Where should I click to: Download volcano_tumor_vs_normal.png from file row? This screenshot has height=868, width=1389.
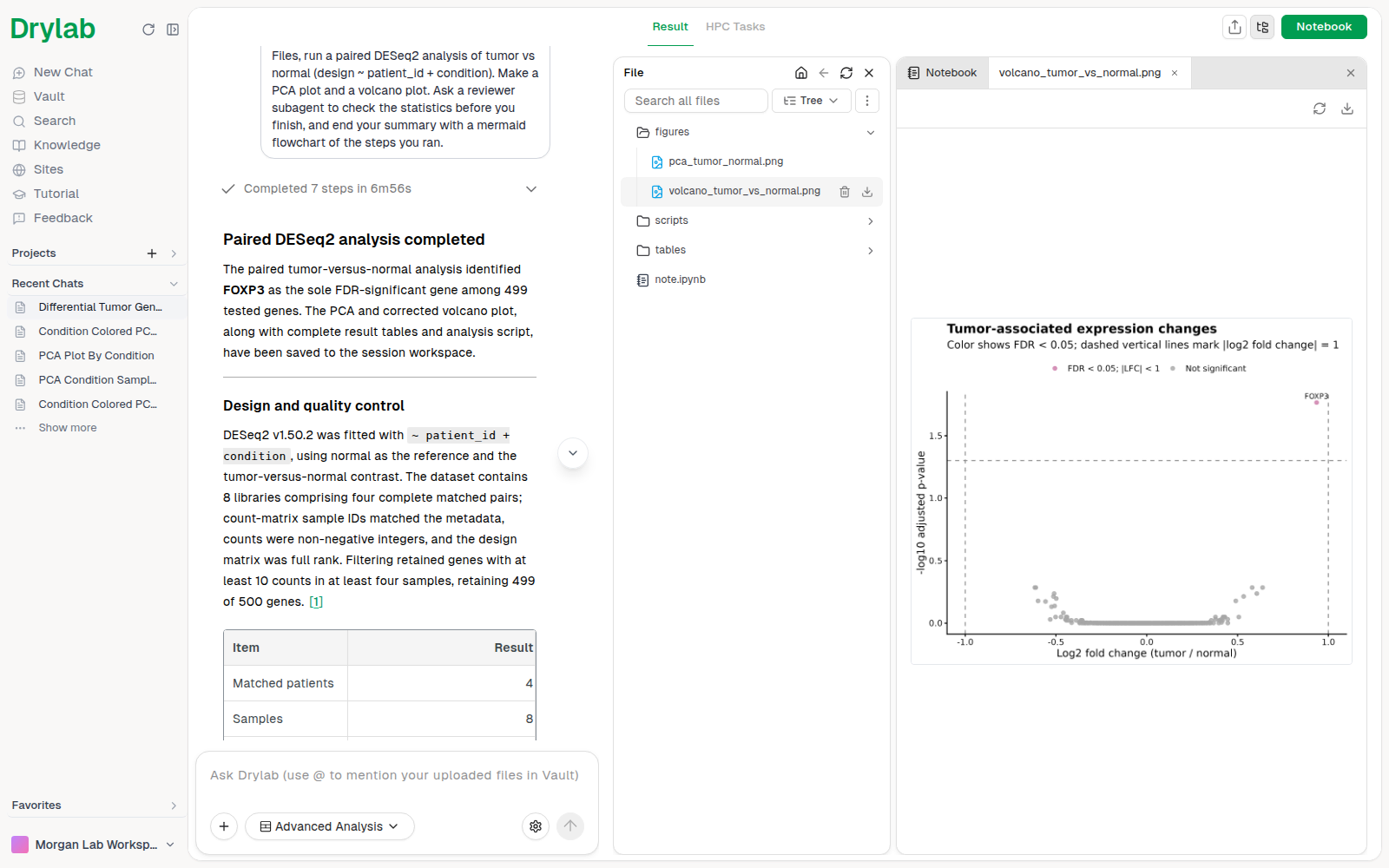point(867,192)
